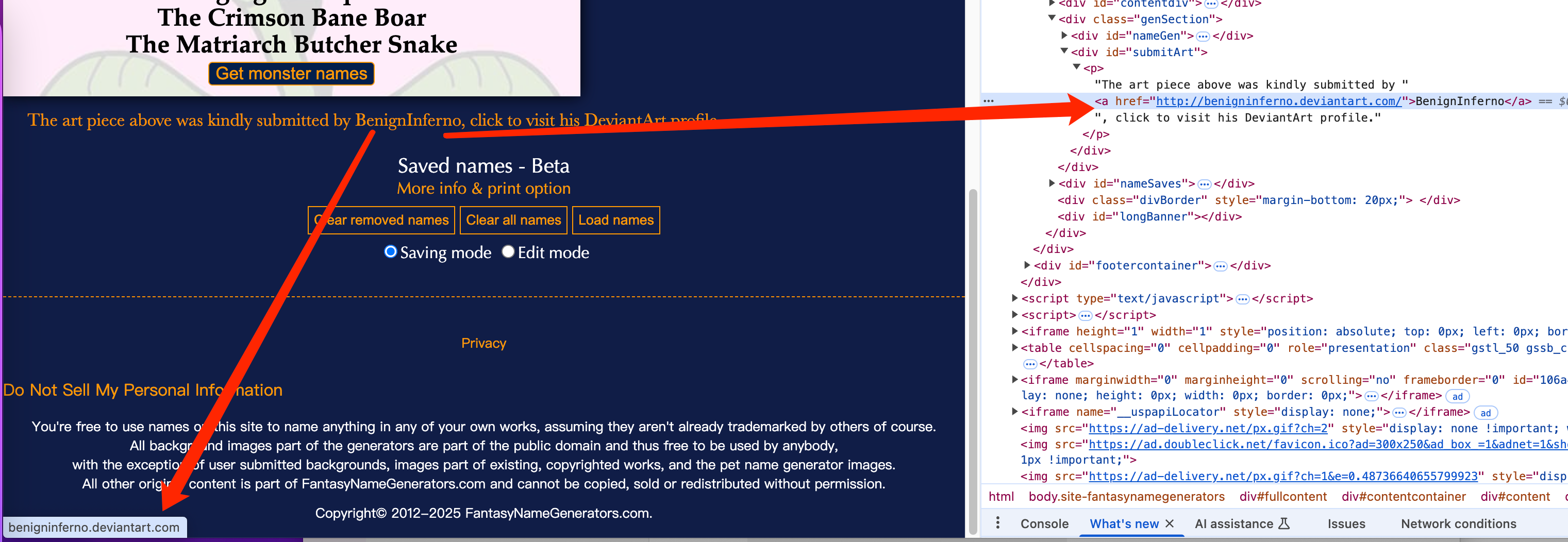The width and height of the screenshot is (1568, 542).
Task: Expand the footercontainer div node
Action: tap(1027, 265)
